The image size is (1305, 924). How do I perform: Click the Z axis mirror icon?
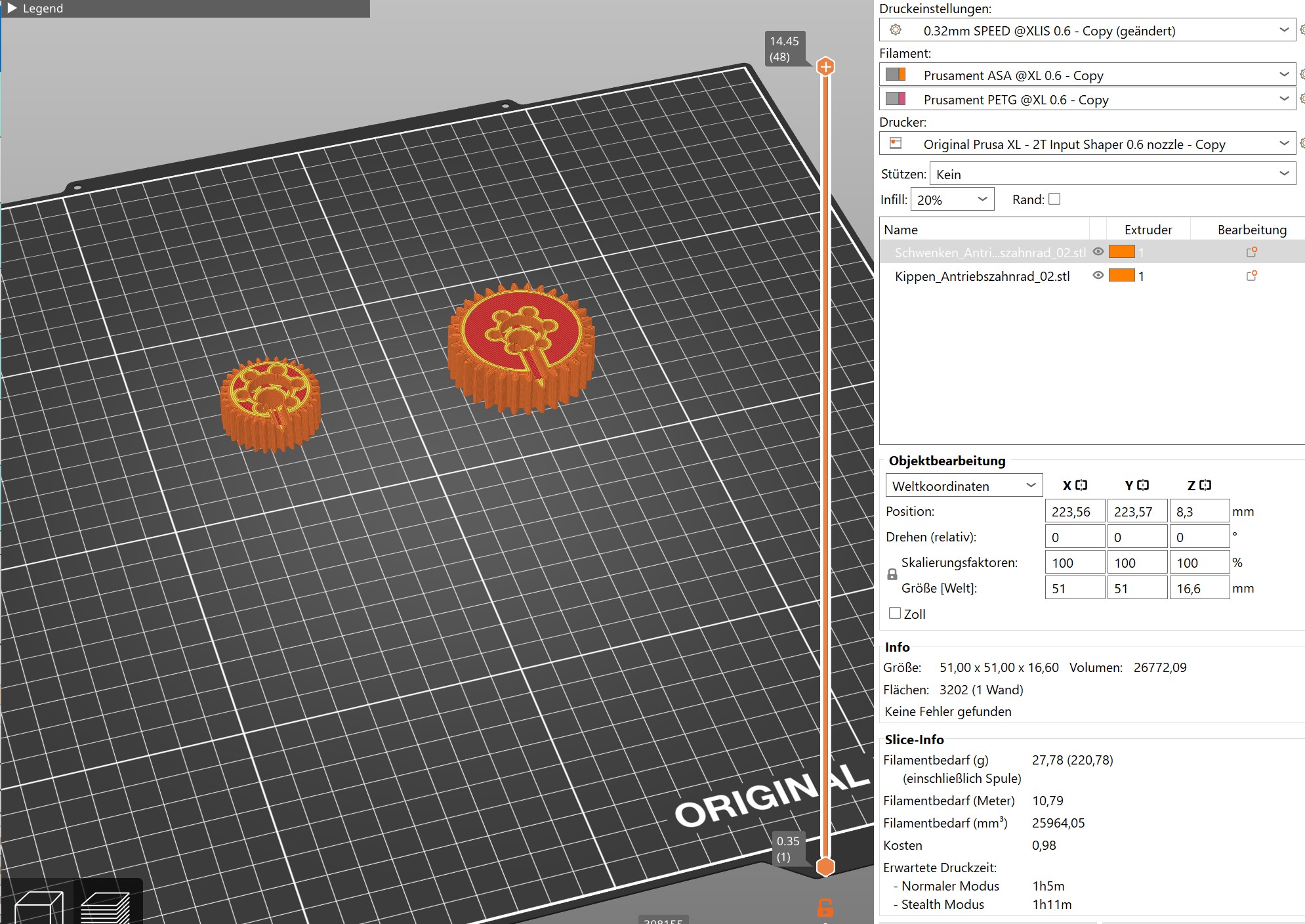click(1205, 485)
